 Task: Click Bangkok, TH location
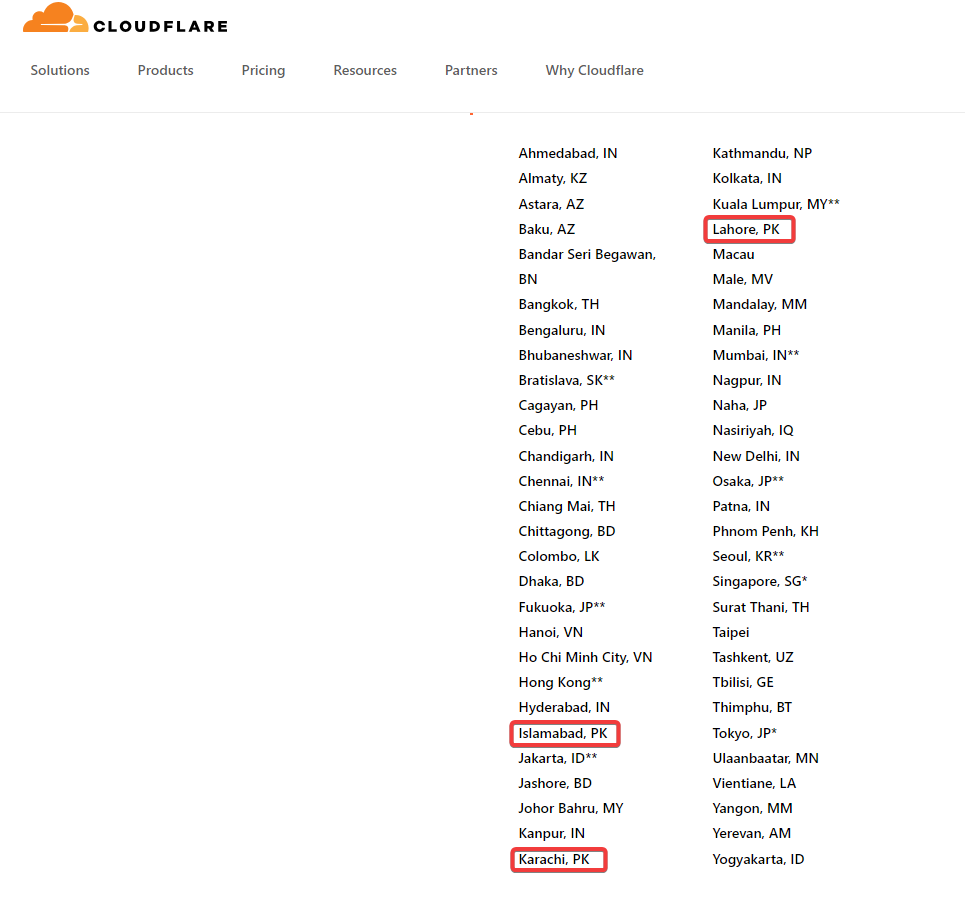(559, 305)
